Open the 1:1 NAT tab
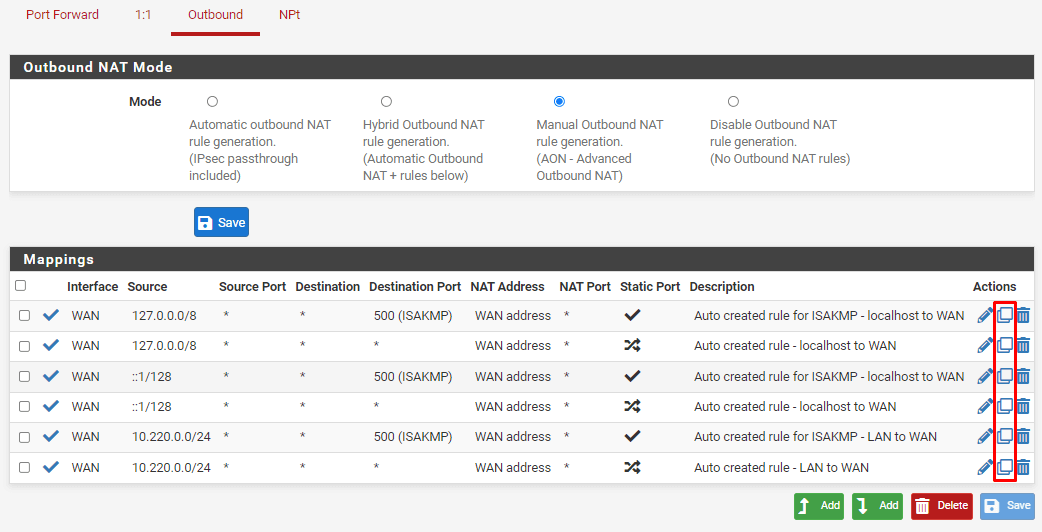Viewport: 1042px width, 532px height. (143, 15)
